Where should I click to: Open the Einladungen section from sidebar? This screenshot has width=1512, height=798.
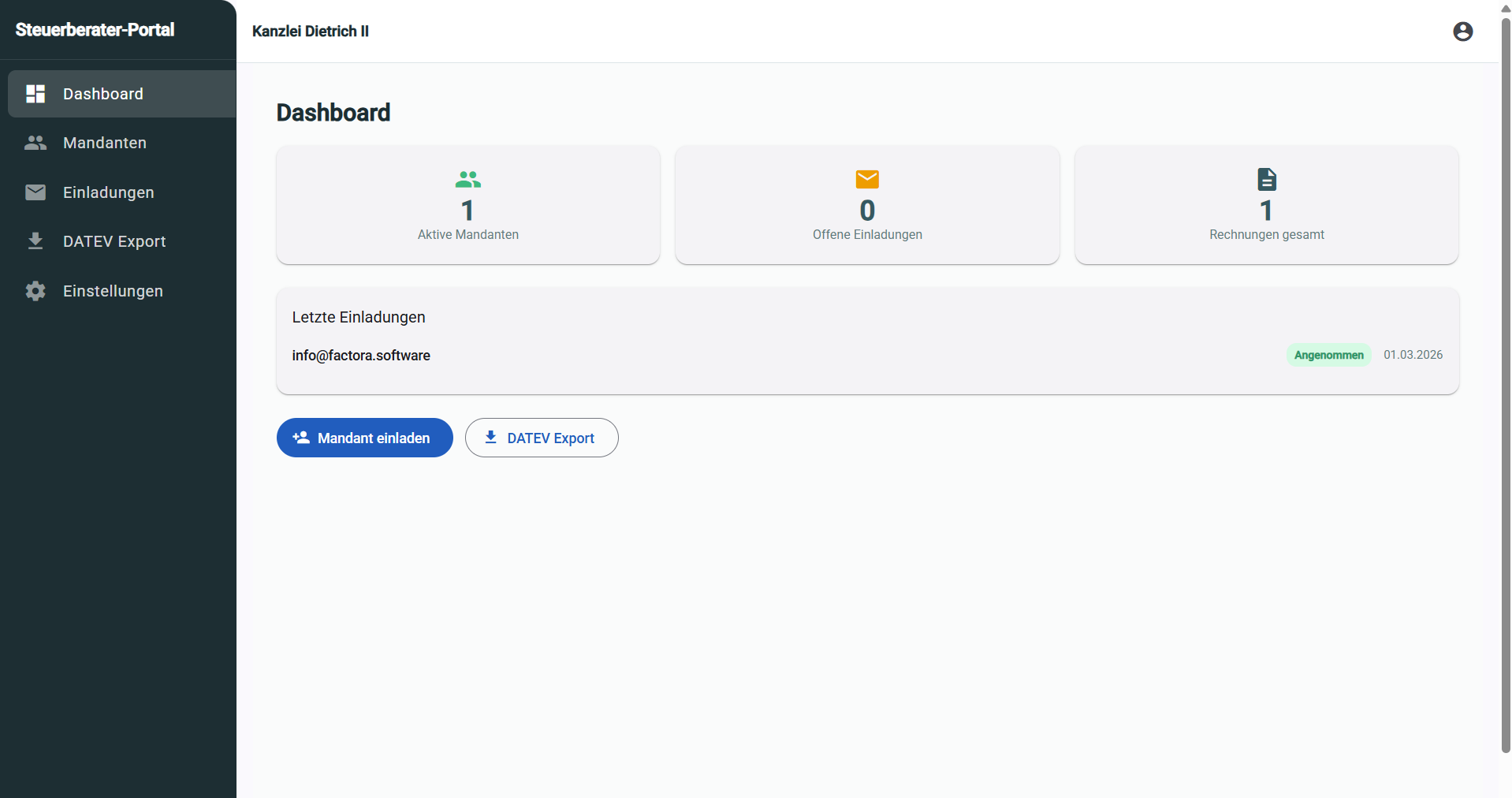click(108, 192)
